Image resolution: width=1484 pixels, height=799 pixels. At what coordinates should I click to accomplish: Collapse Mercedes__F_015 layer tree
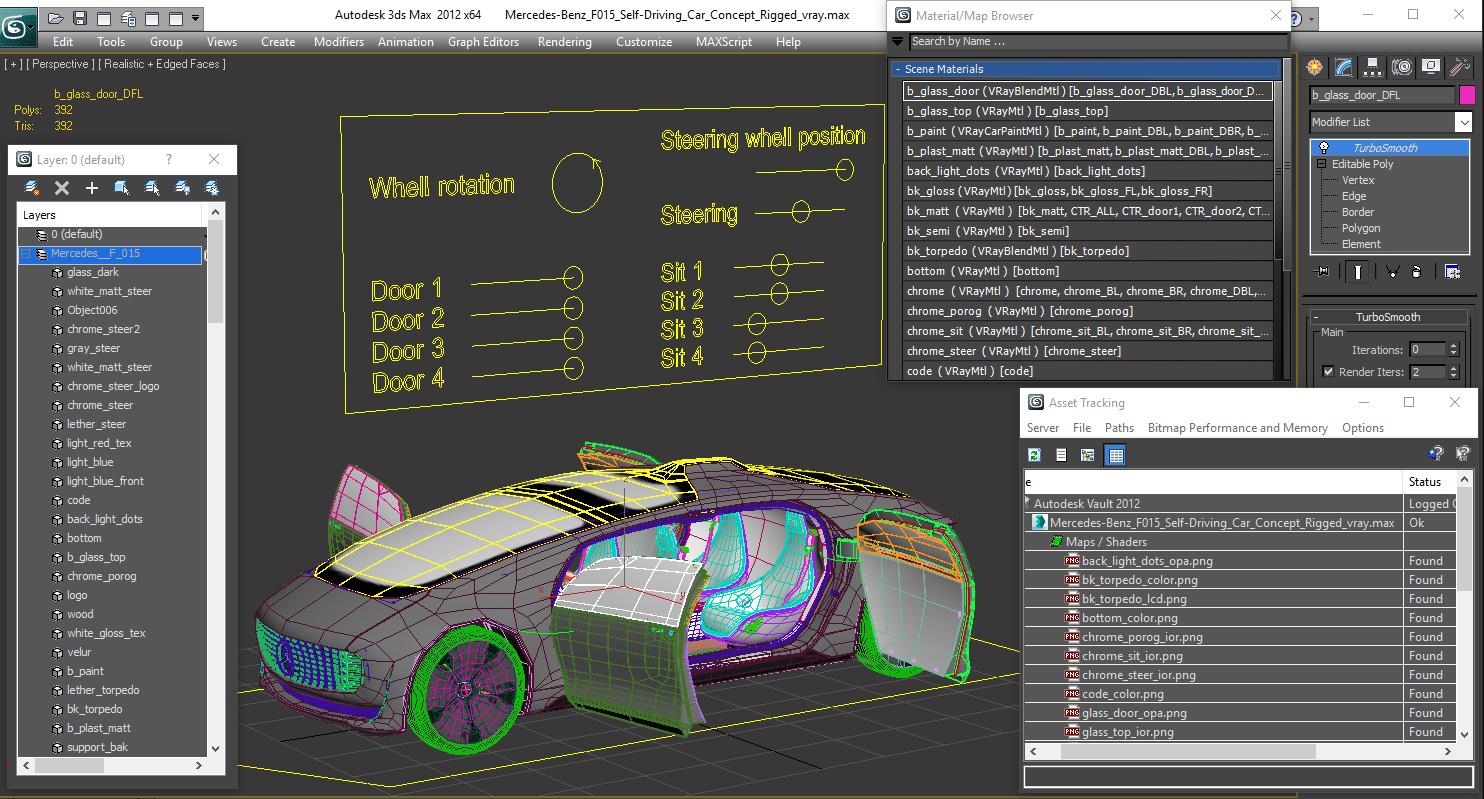coord(26,254)
